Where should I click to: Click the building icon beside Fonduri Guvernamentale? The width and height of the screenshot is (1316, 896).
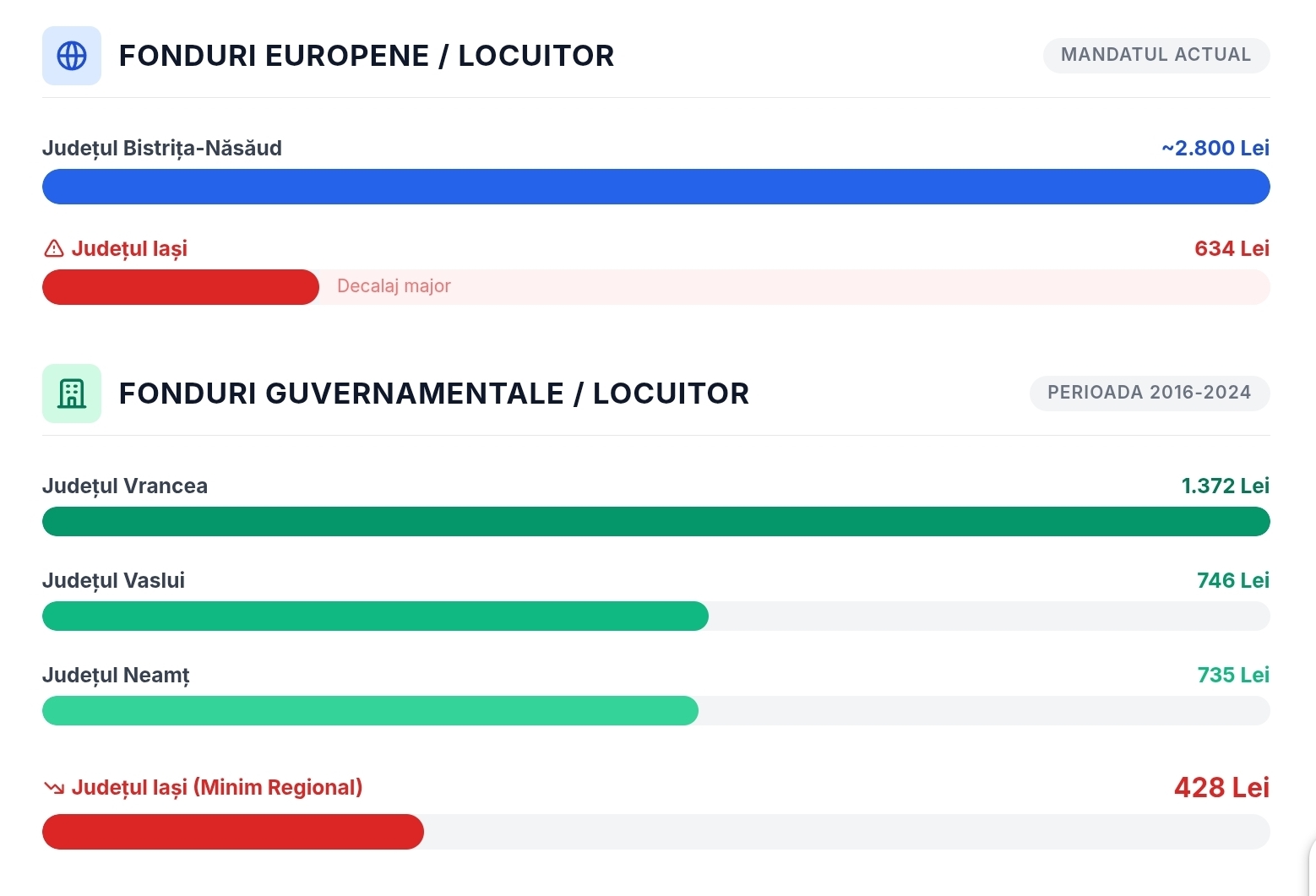pos(72,394)
